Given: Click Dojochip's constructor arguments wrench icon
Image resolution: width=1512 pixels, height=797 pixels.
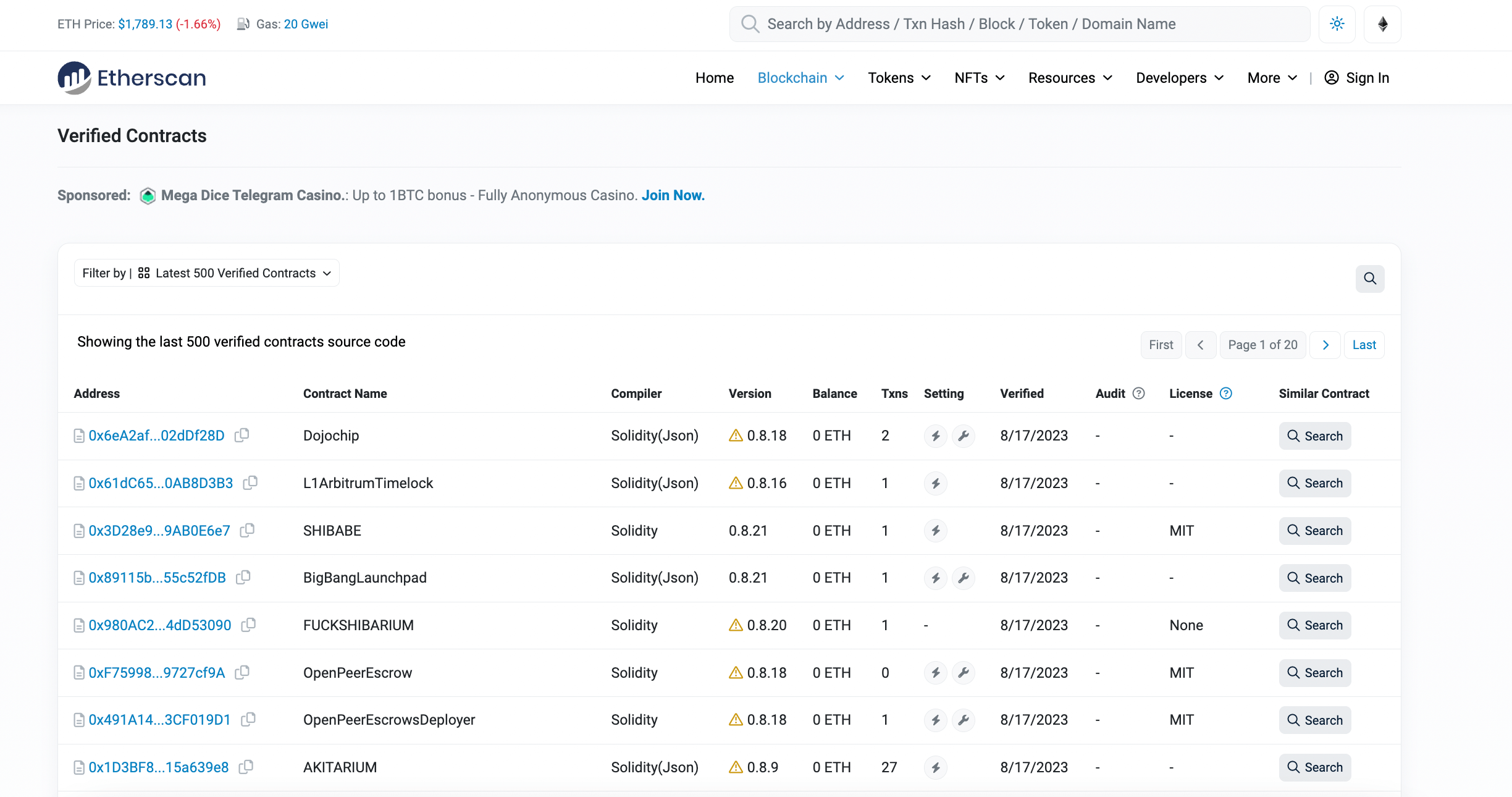Looking at the screenshot, I should 963,436.
